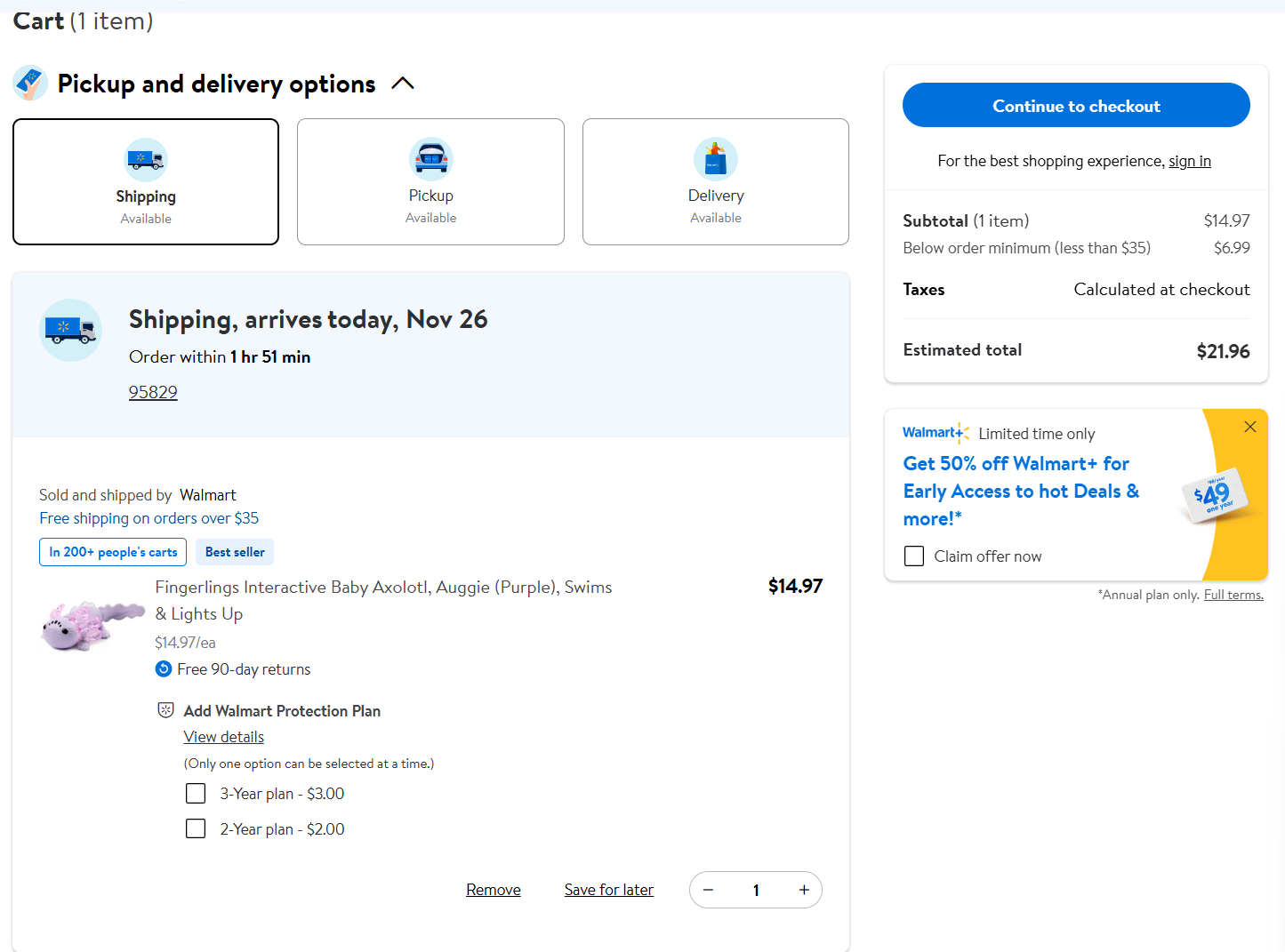This screenshot has height=952, width=1285.
Task: Open the Fingerlings Interactive Baby Axolotl title
Action: (x=383, y=600)
